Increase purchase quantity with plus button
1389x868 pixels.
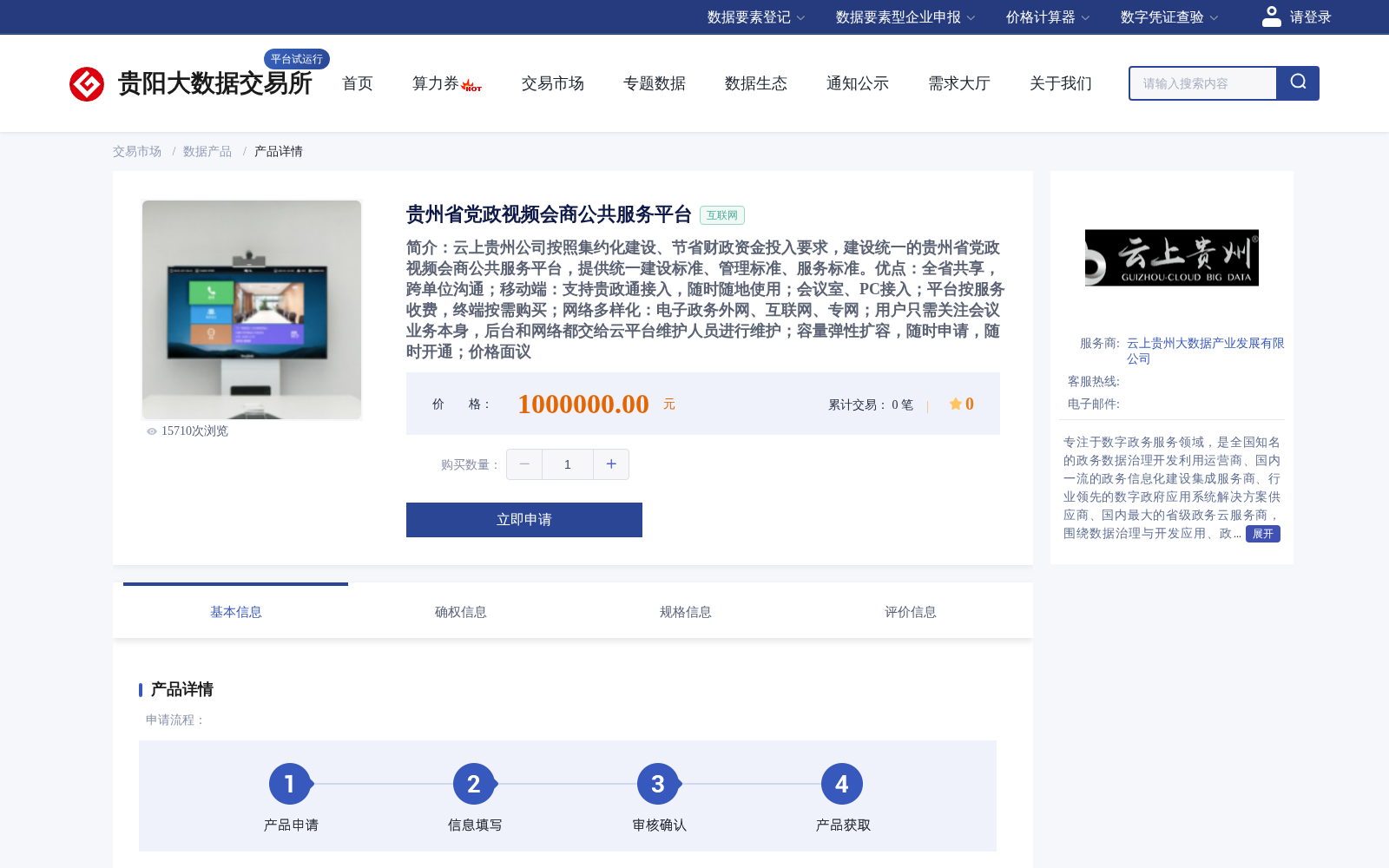coord(611,464)
